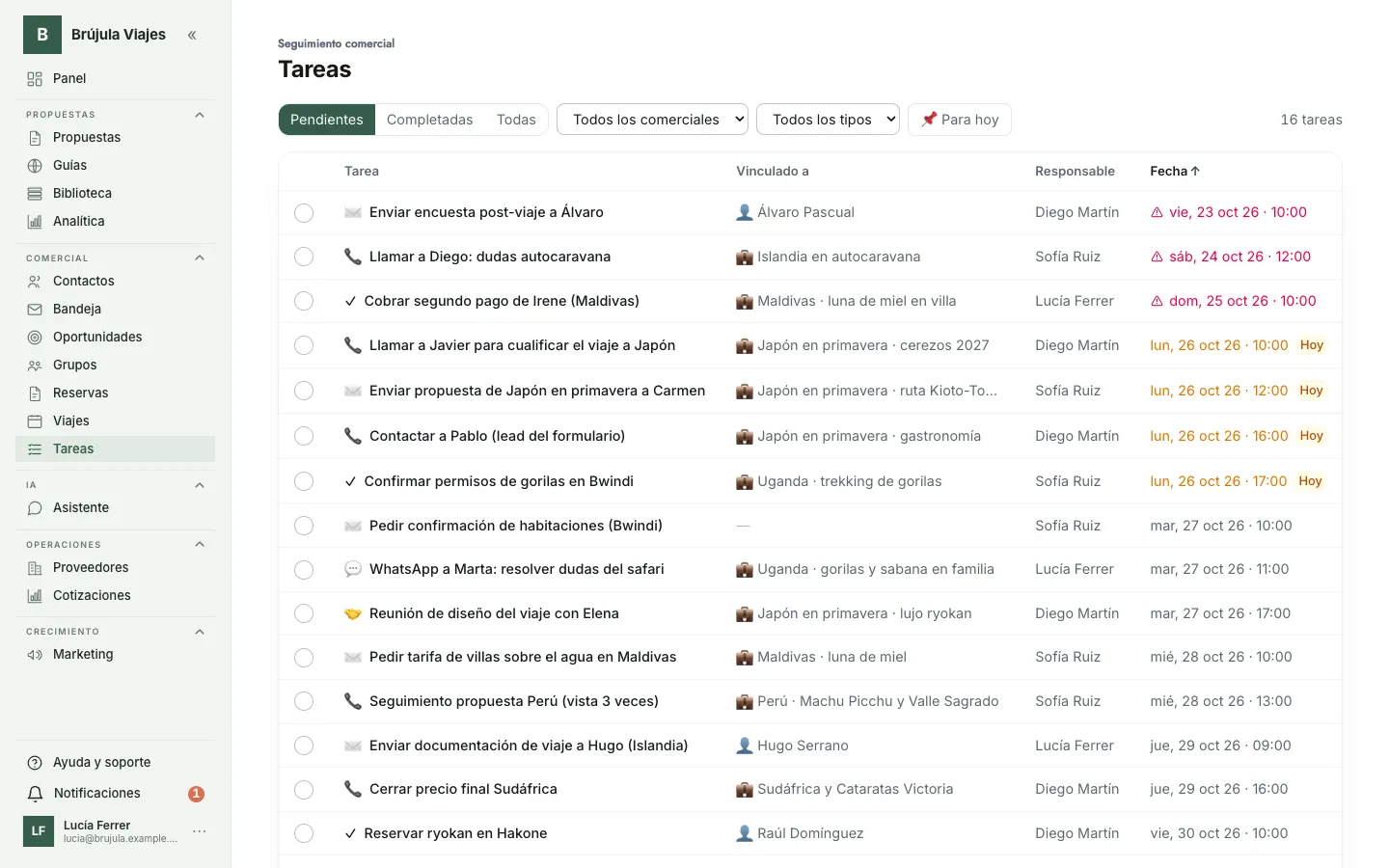
Task: Collapse the IA sidebar section
Action: click(x=200, y=485)
